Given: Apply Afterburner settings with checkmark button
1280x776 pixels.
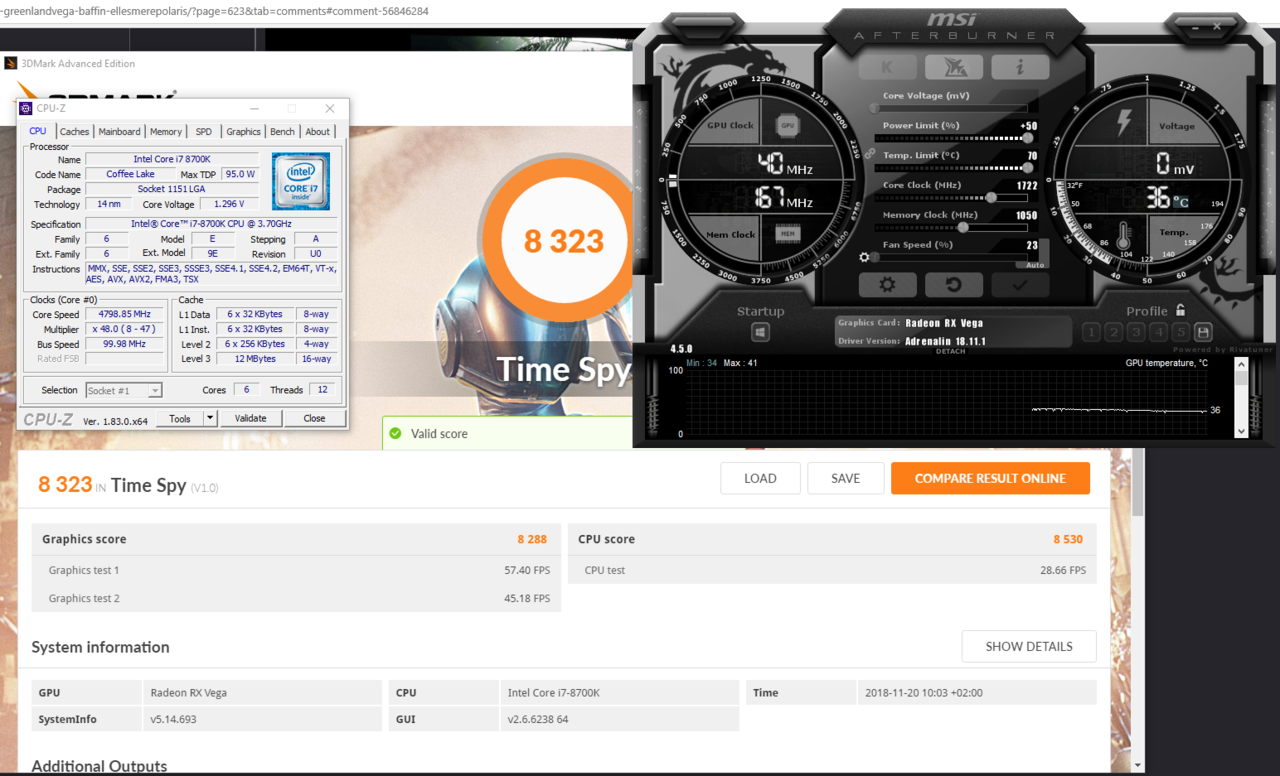Looking at the screenshot, I should point(1019,285).
